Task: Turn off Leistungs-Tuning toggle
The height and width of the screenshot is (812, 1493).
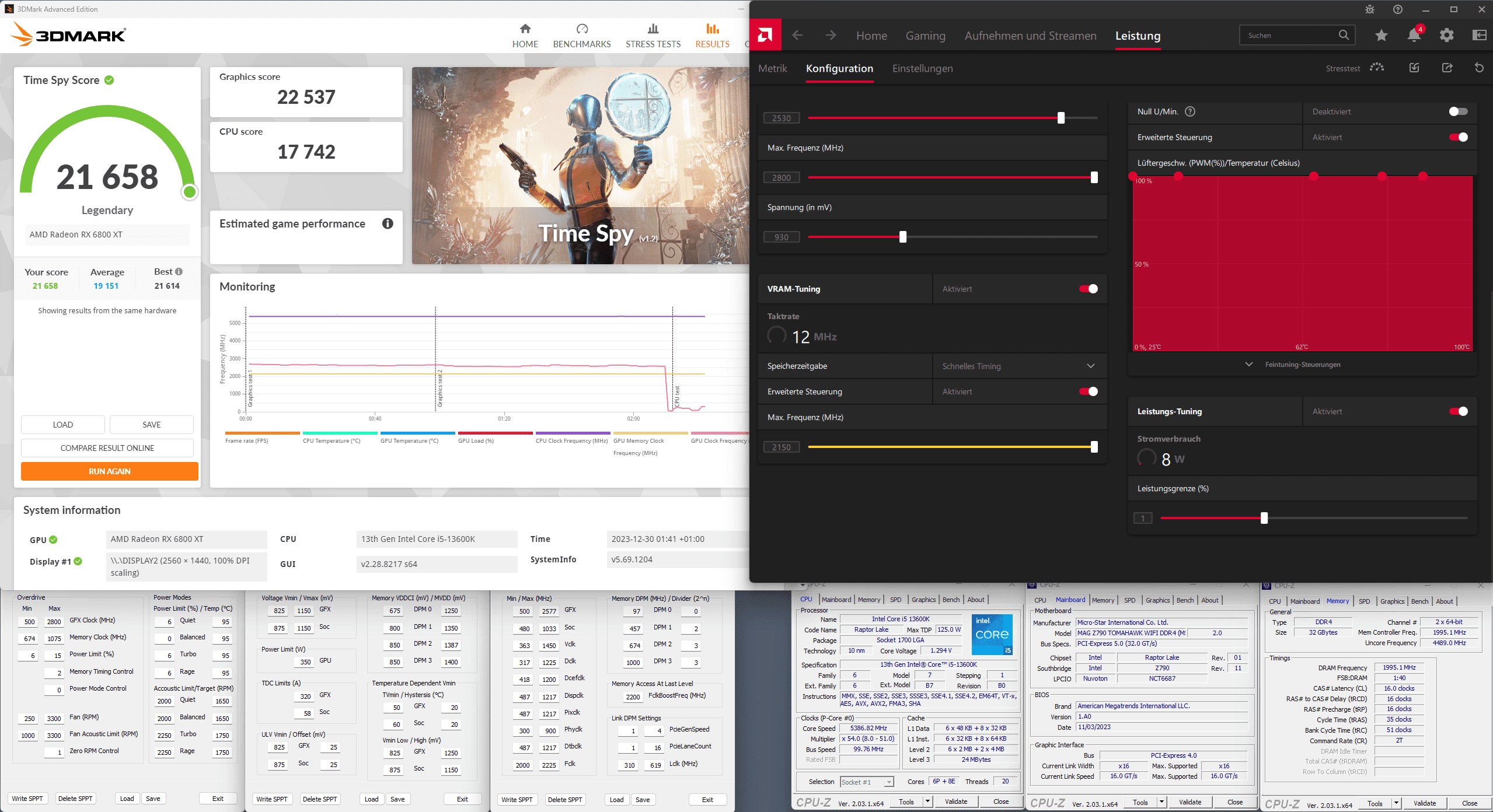Action: tap(1458, 411)
